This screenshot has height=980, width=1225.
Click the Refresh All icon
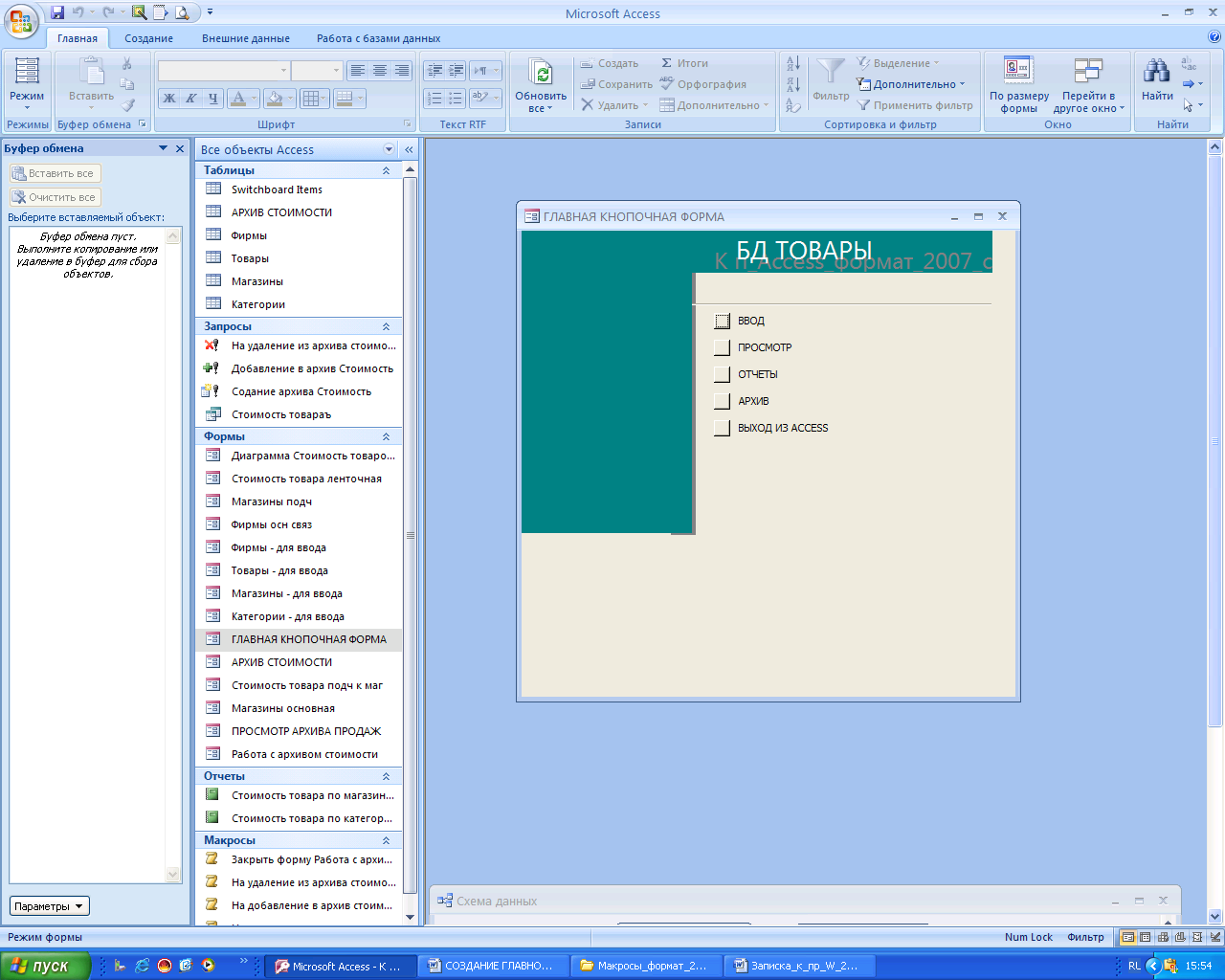[541, 73]
